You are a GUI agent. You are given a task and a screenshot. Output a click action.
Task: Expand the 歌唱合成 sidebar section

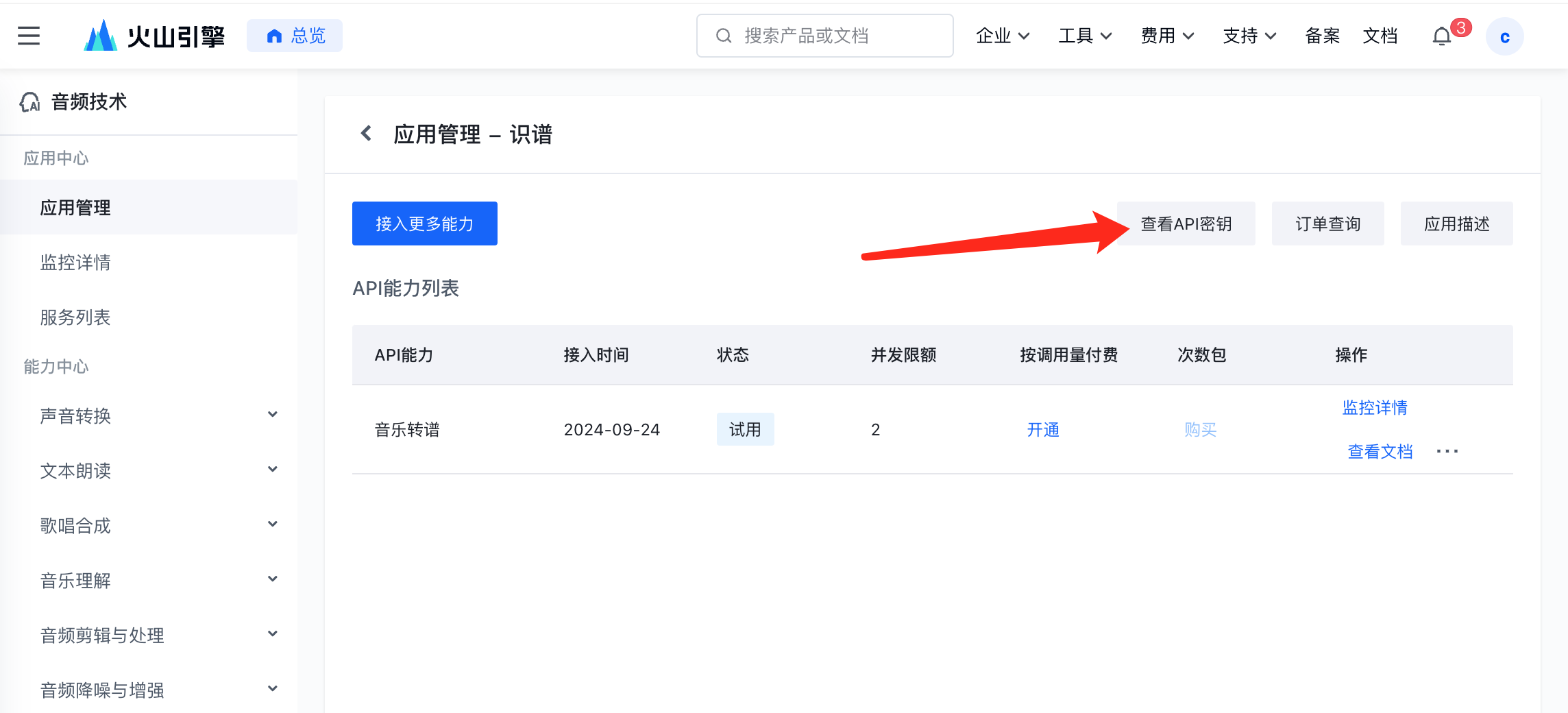pyautogui.click(x=272, y=524)
